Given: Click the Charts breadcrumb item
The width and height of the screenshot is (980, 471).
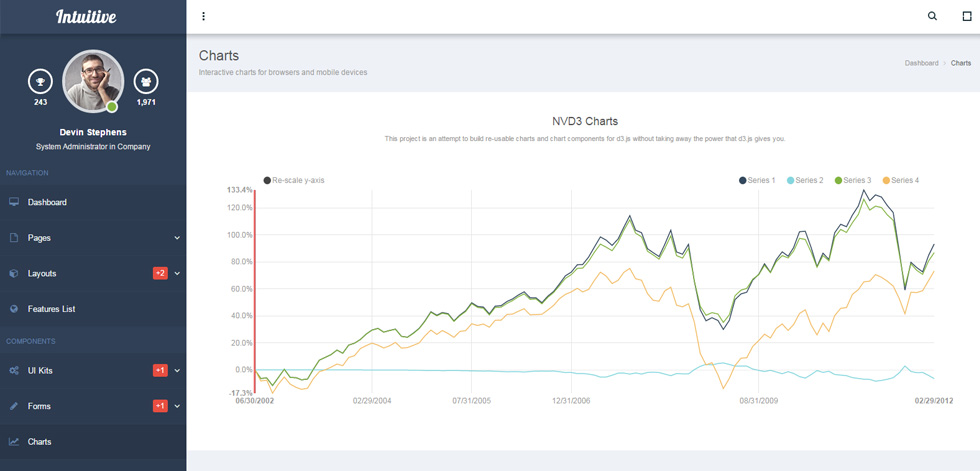Looking at the screenshot, I should pos(961,63).
